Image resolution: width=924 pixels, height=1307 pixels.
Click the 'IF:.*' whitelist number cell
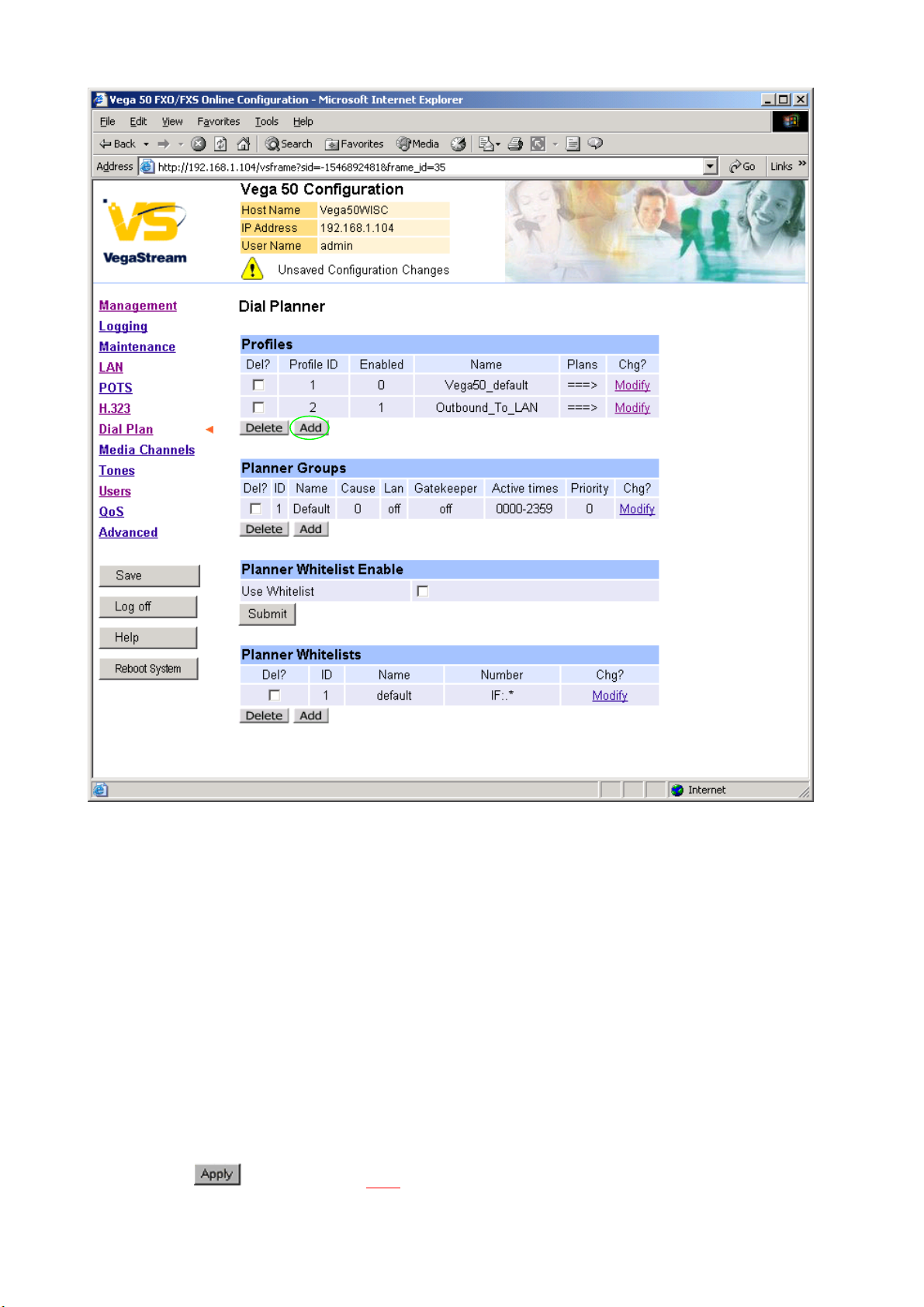pyautogui.click(x=502, y=695)
